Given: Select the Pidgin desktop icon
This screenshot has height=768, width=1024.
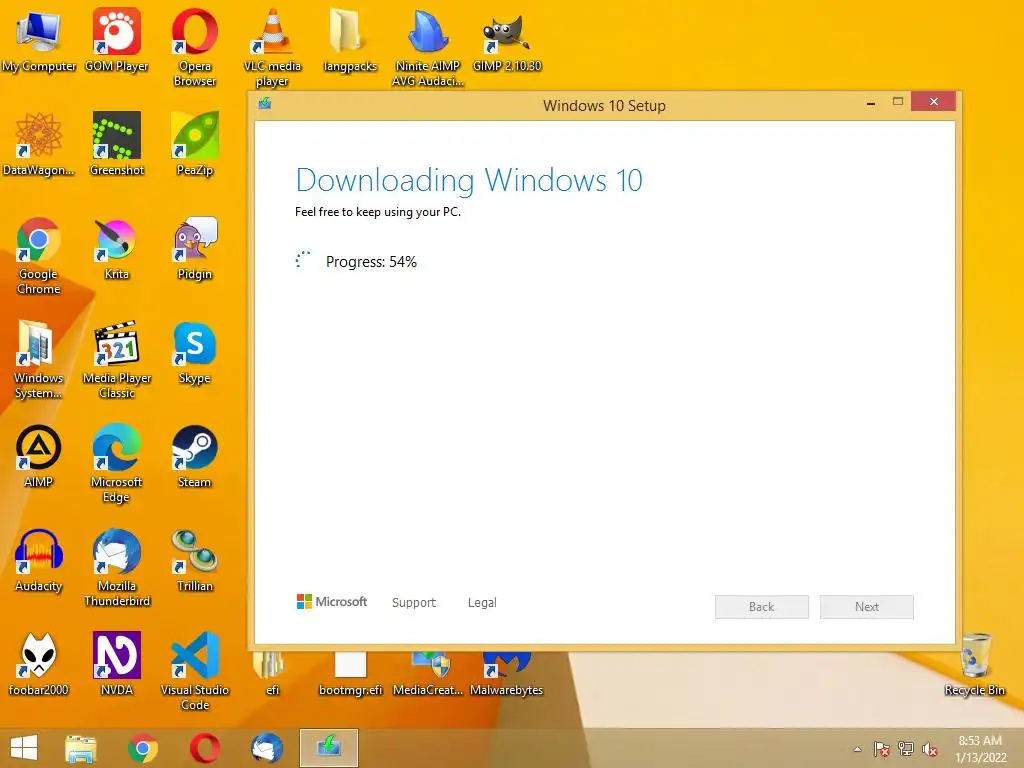Looking at the screenshot, I should tap(195, 248).
